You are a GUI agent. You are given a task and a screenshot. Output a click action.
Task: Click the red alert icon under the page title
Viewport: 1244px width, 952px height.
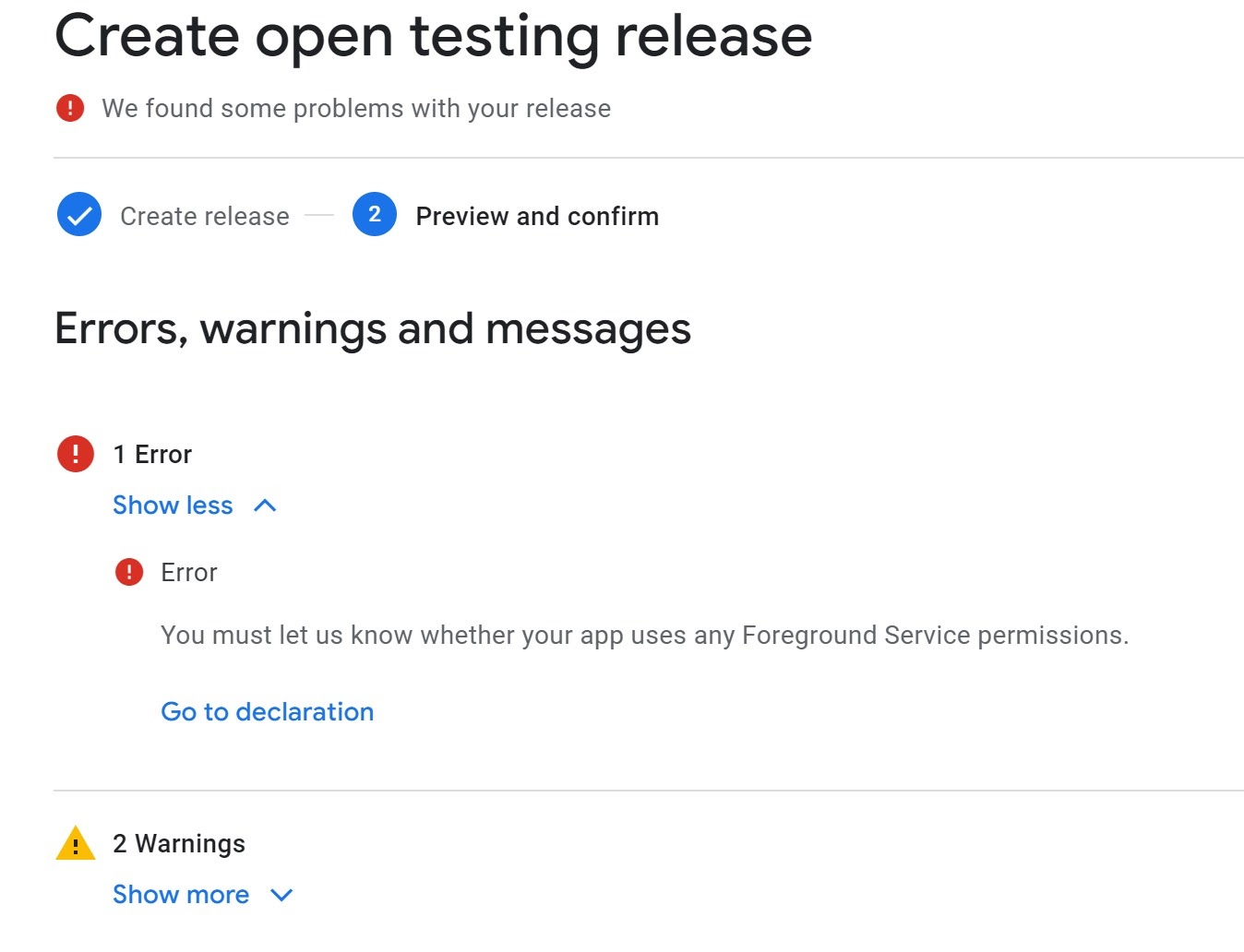click(70, 108)
